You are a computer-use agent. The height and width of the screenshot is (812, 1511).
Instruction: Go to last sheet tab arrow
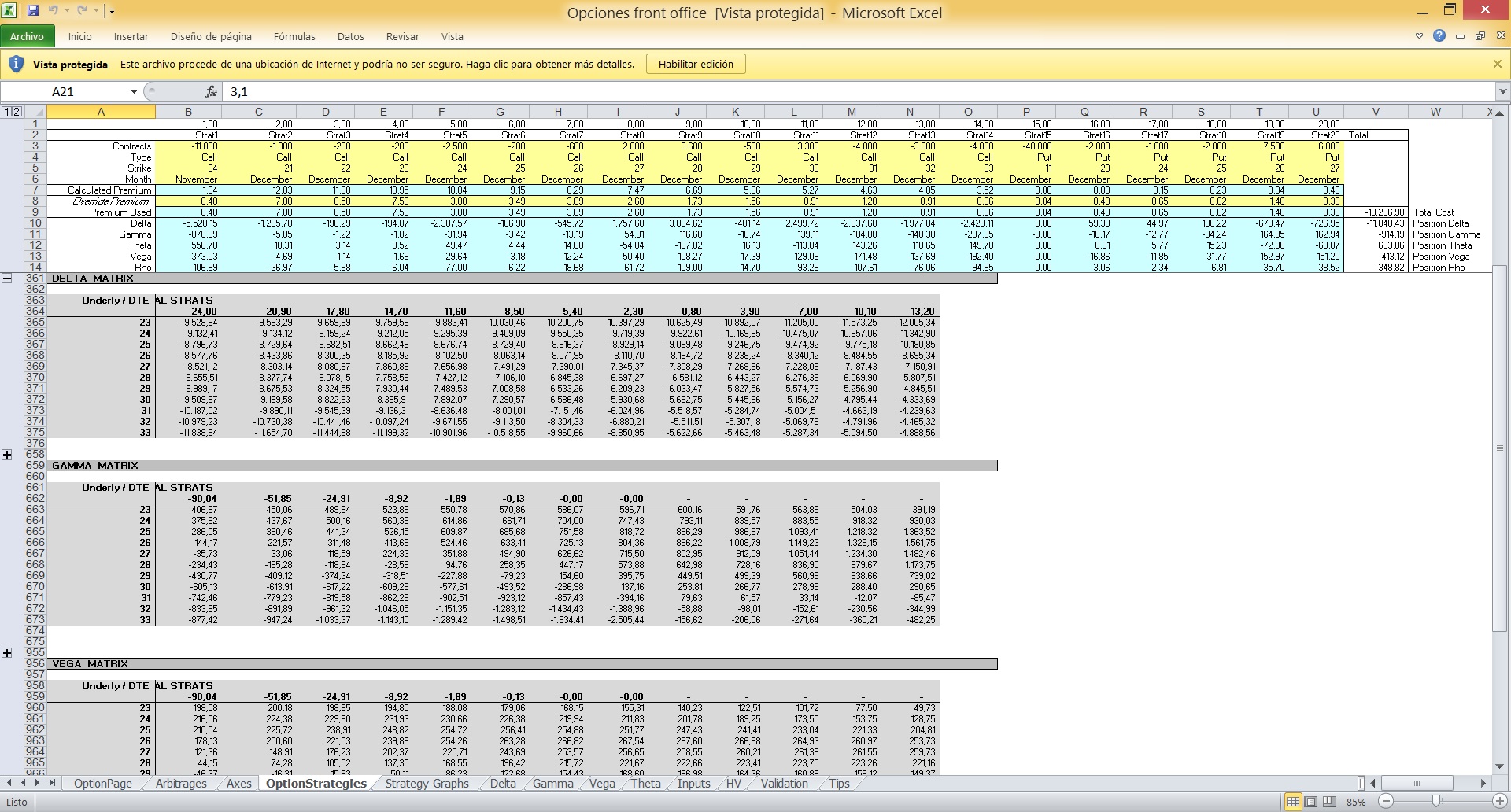point(52,783)
